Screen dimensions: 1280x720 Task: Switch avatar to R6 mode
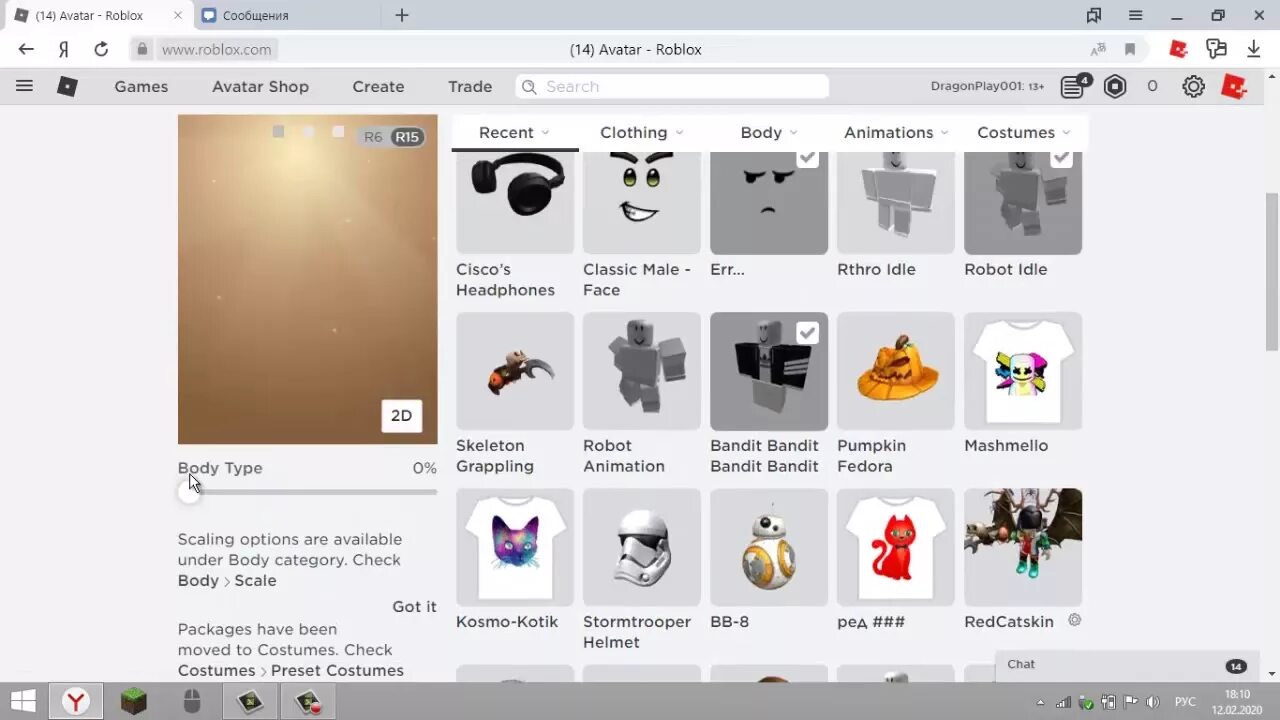point(373,137)
